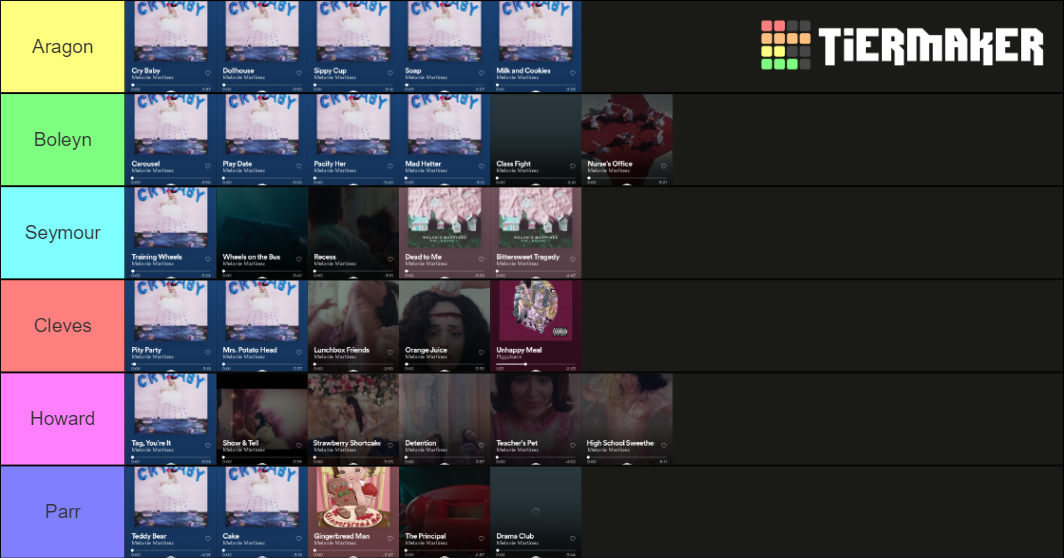Select the cyan Seymour tier label

click(62, 232)
